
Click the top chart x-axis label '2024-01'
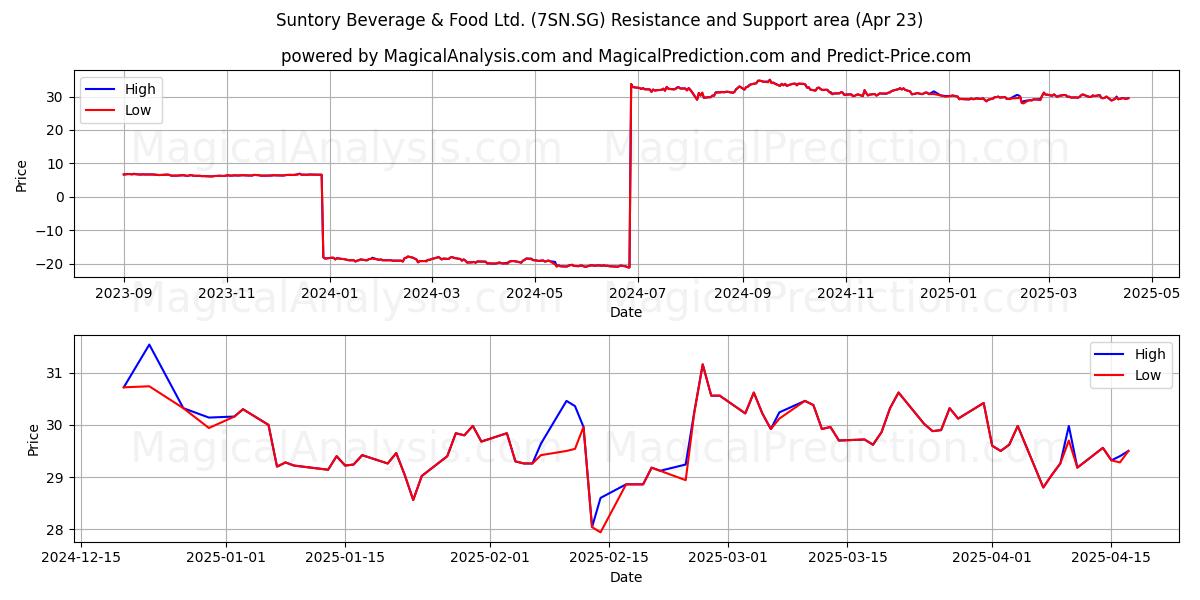click(329, 293)
